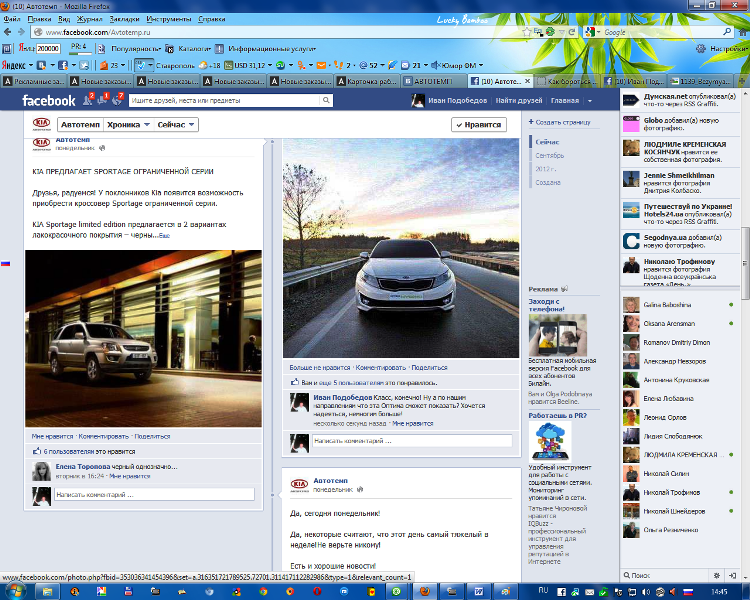Click comment field under Sportage post
The image size is (750, 600).
154,495
